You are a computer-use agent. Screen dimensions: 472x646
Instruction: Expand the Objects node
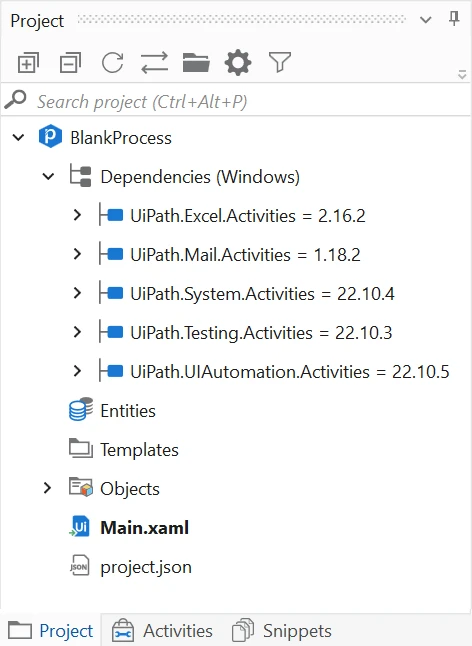47,488
